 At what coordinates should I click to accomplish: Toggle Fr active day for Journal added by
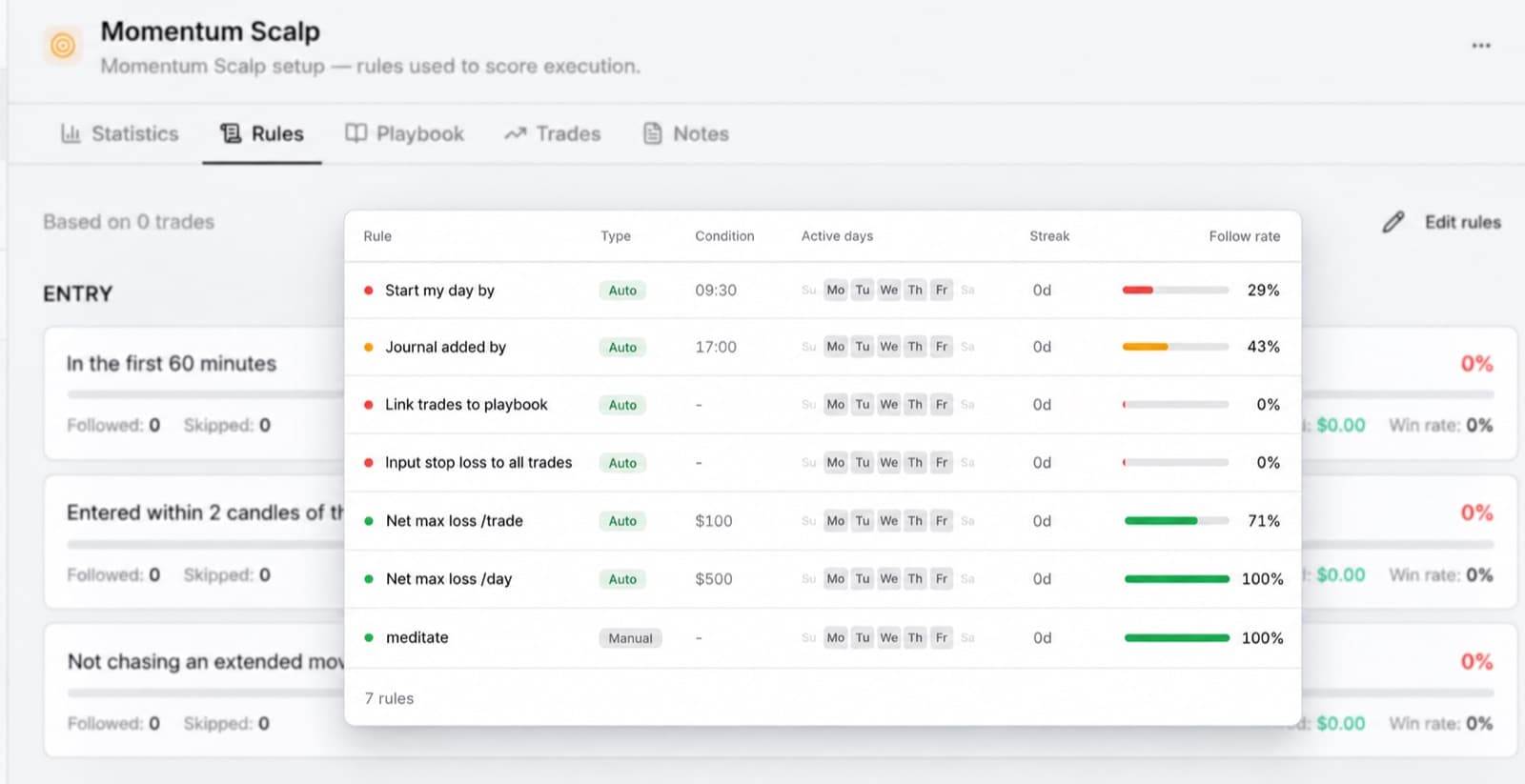tap(942, 347)
